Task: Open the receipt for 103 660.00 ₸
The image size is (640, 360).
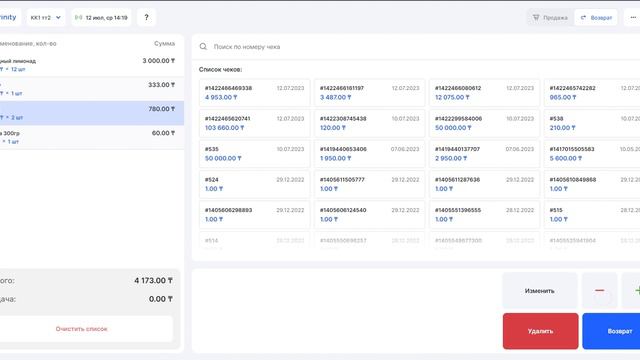Action: pos(255,123)
